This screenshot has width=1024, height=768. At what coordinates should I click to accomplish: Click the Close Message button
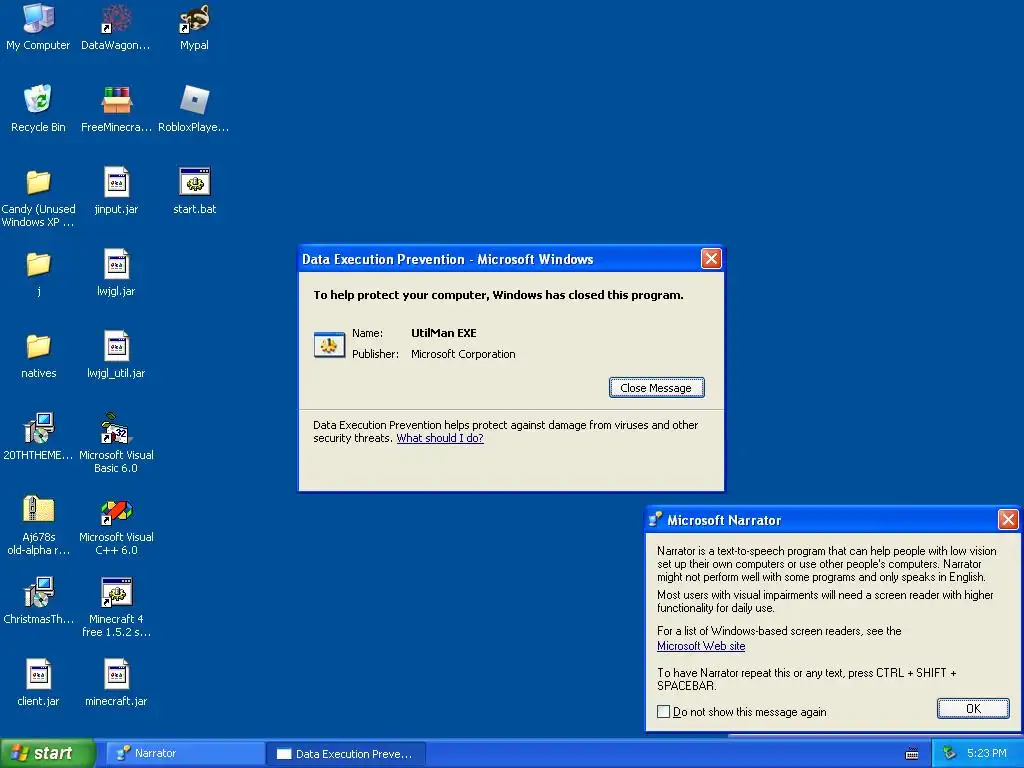(x=656, y=388)
